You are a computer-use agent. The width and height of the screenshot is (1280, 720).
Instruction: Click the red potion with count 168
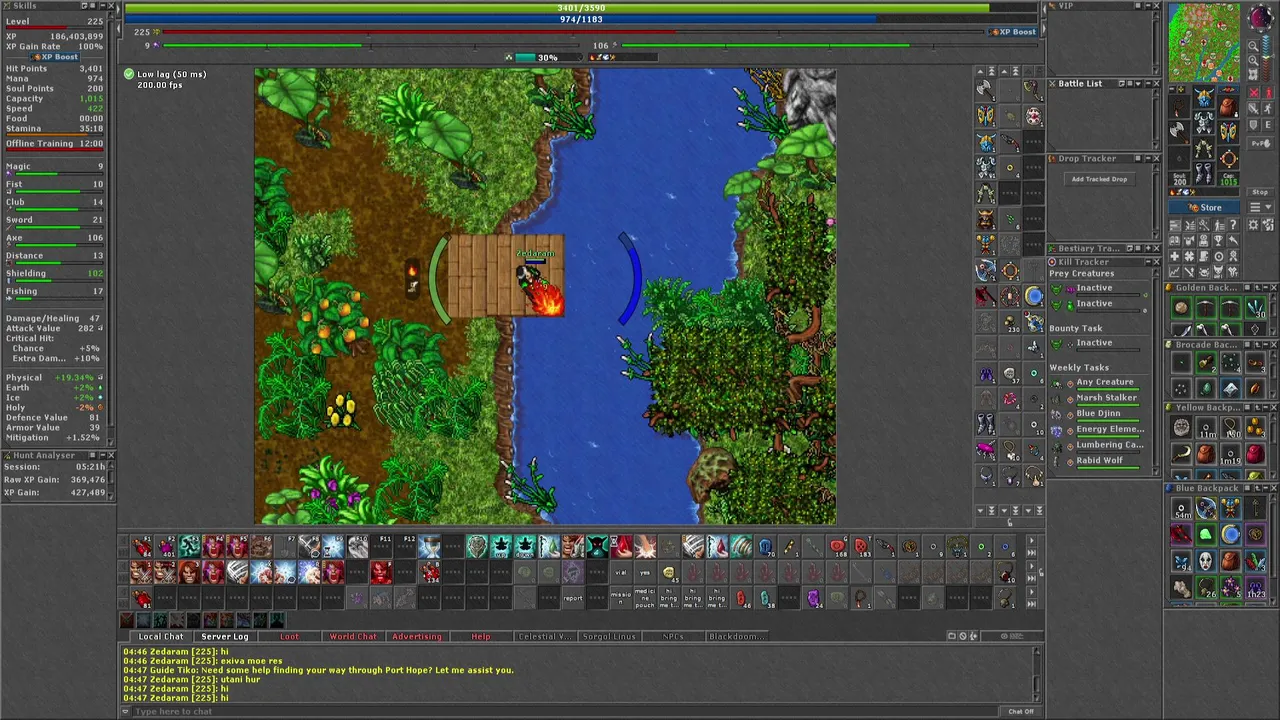pyautogui.click(x=837, y=547)
